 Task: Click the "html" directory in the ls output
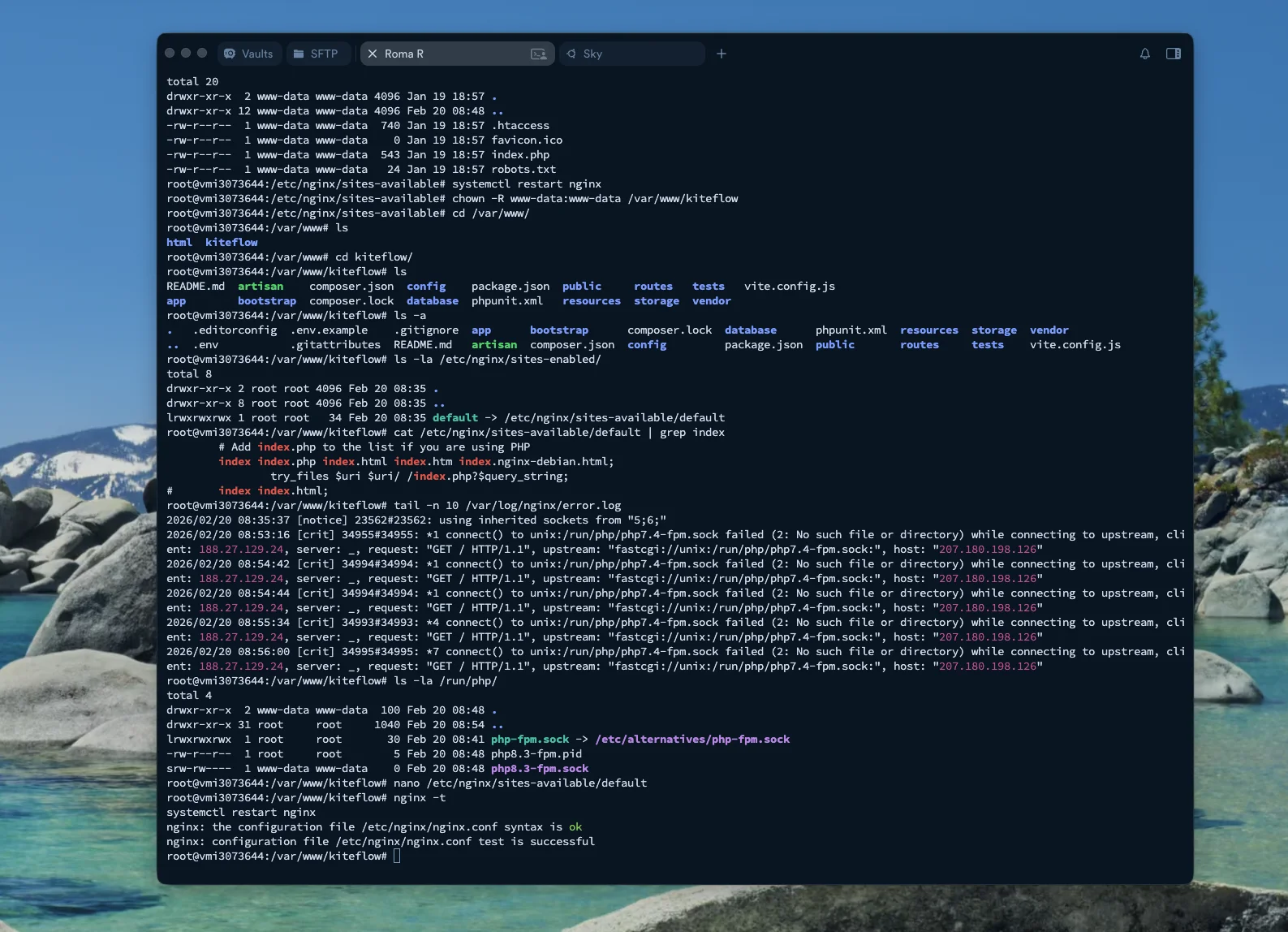(x=179, y=242)
